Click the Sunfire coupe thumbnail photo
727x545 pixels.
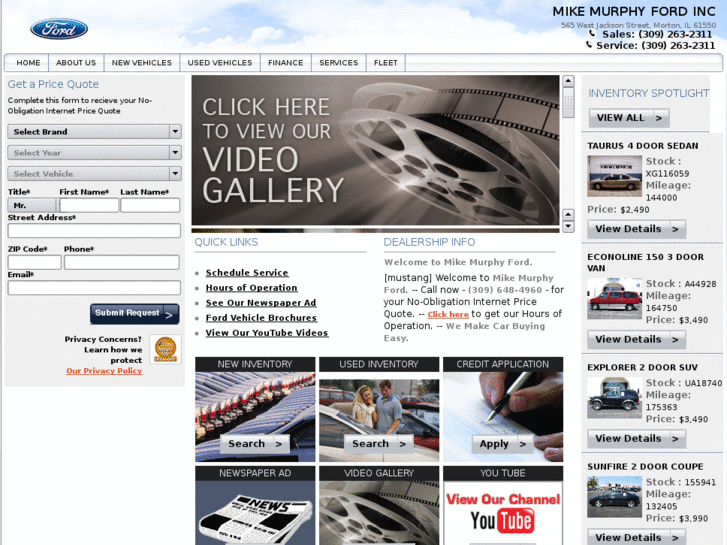click(614, 497)
